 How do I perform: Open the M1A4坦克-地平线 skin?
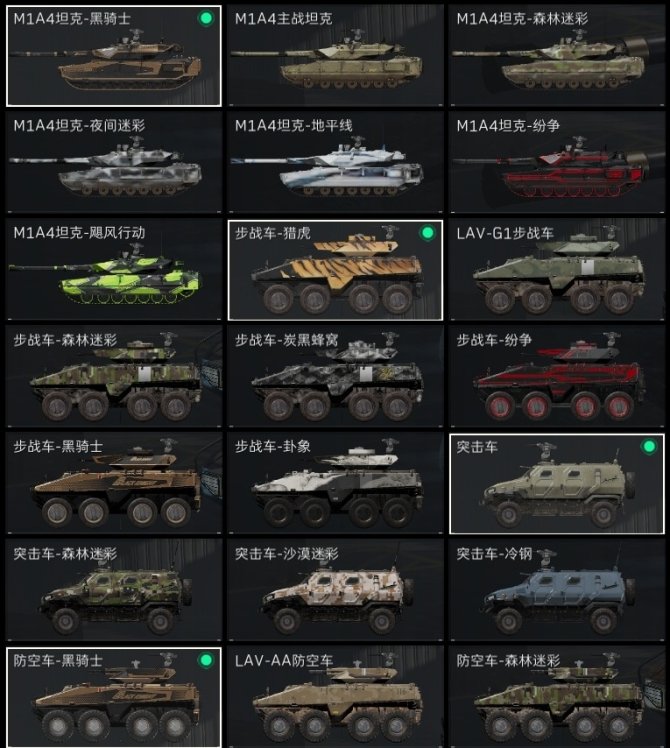335,163
